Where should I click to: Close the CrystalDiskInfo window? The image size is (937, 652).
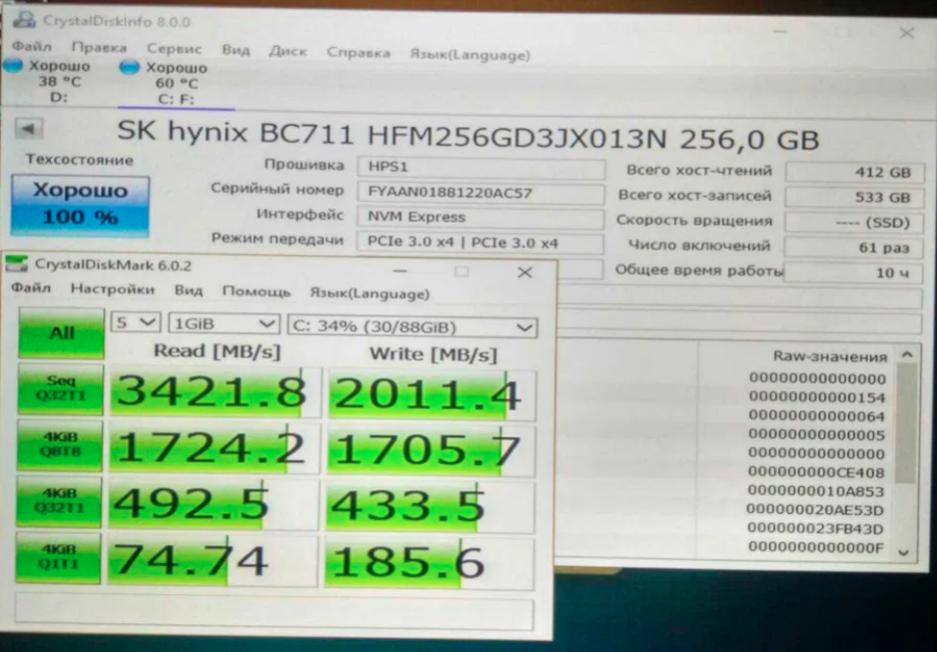point(907,33)
